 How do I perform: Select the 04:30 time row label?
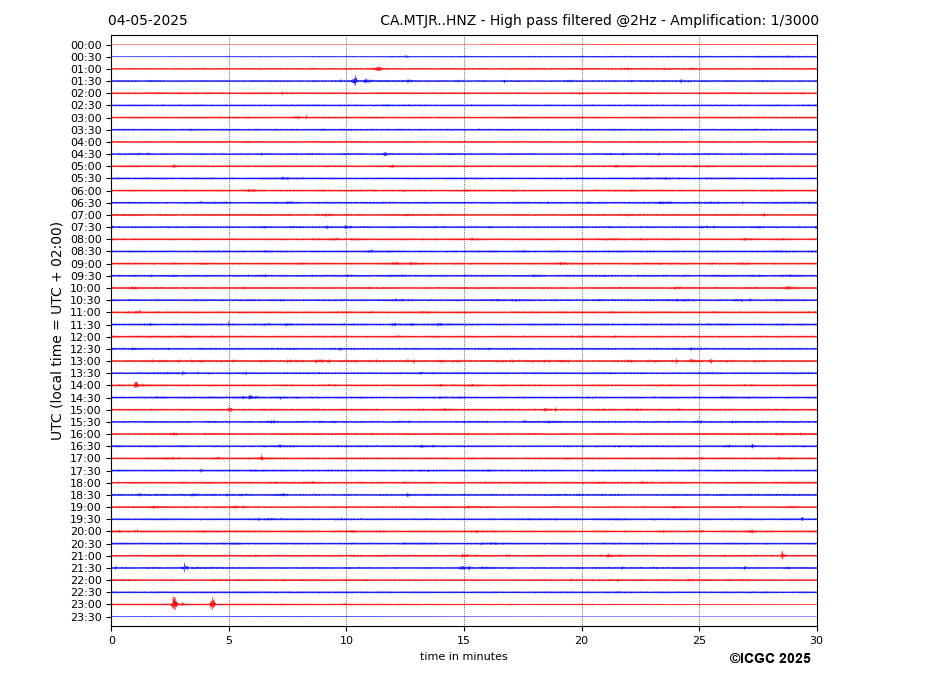pyautogui.click(x=86, y=155)
